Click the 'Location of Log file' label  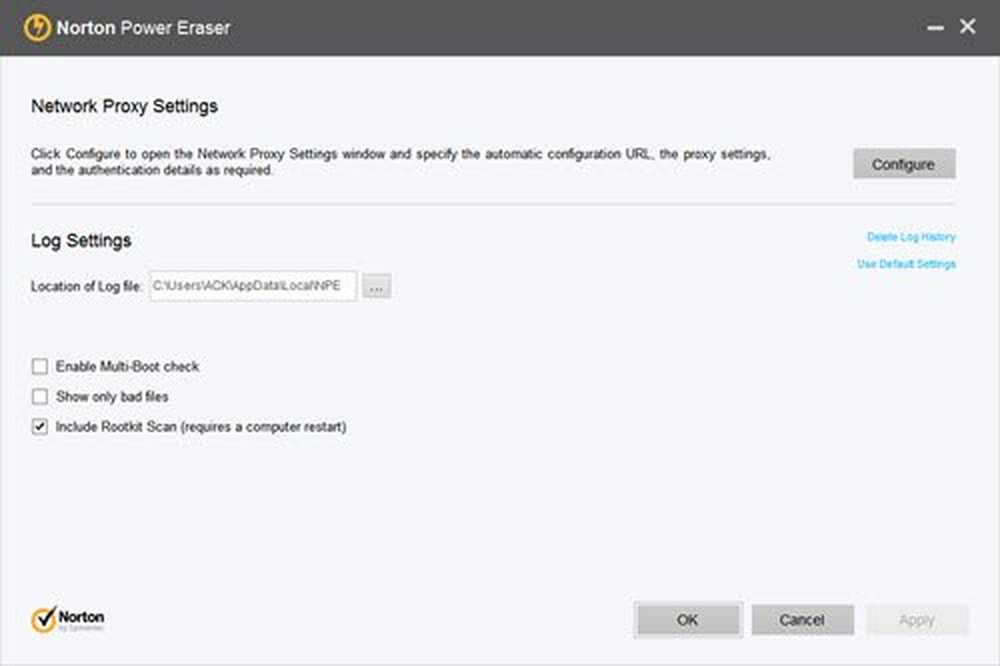tap(88, 287)
